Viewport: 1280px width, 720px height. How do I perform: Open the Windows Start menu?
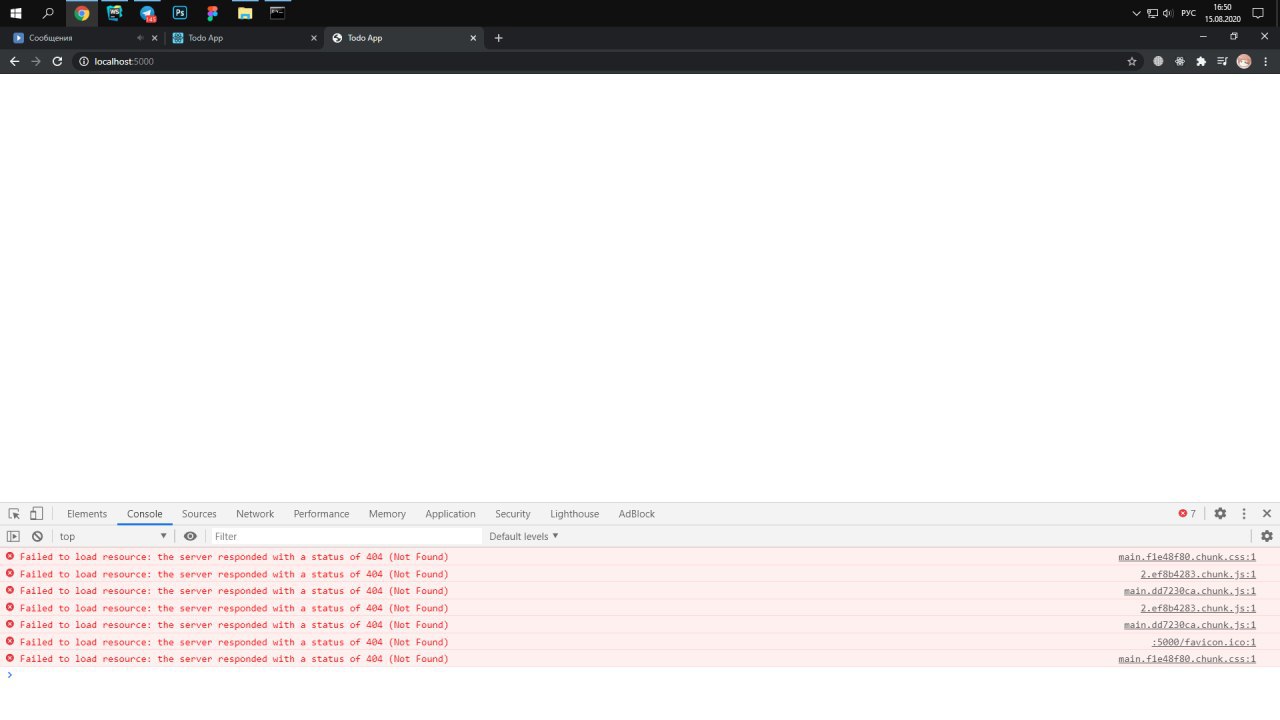pos(16,13)
